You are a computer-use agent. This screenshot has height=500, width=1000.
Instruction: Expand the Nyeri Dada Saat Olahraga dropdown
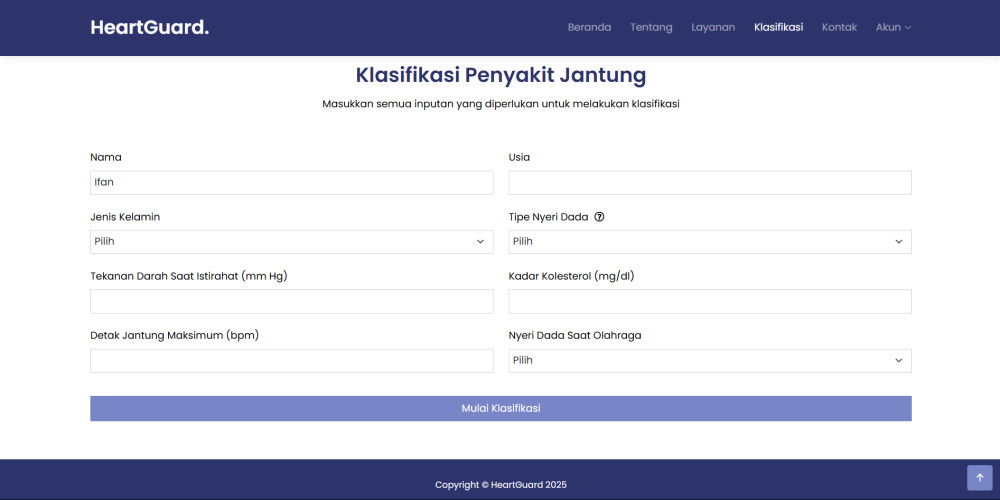pos(710,361)
